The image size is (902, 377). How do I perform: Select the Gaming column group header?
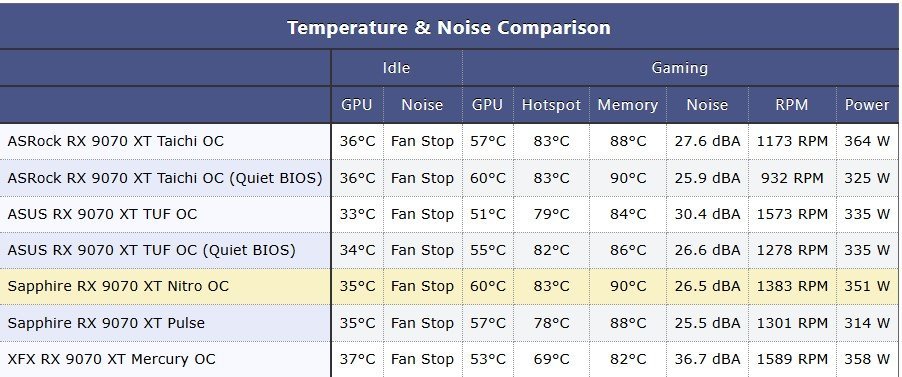tap(679, 68)
